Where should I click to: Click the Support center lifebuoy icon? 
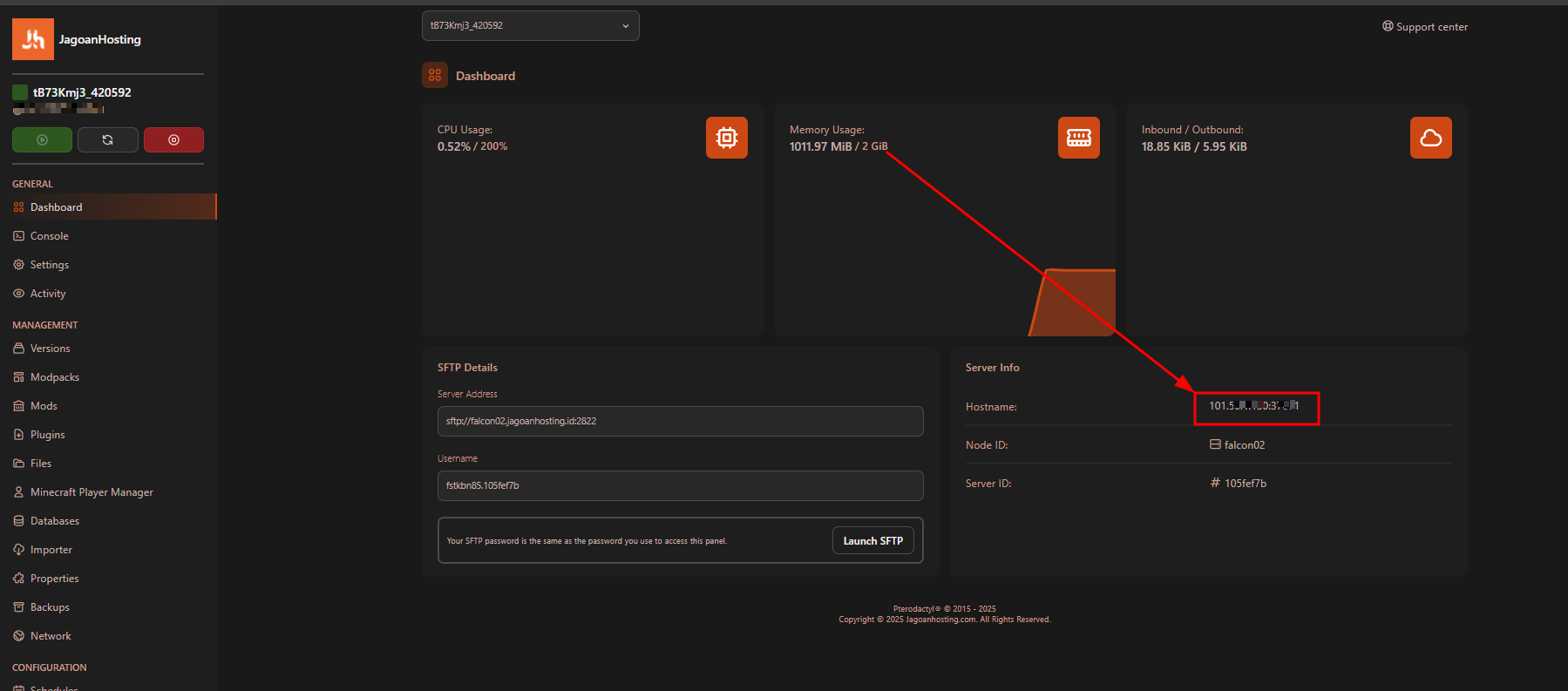tap(1388, 26)
